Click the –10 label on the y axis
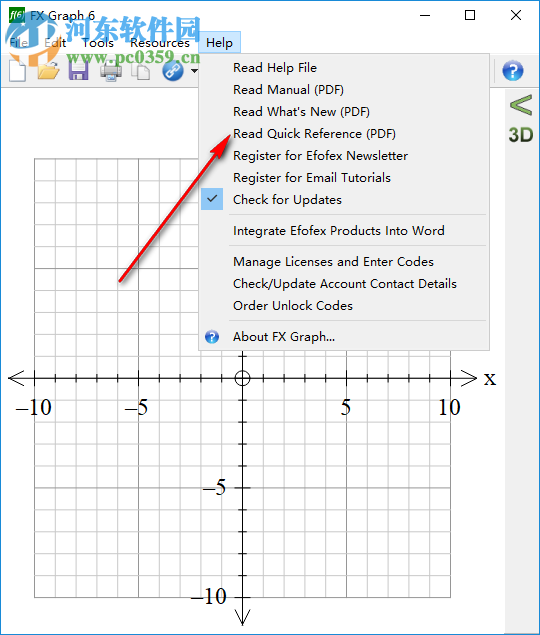The image size is (540, 635). (209, 596)
